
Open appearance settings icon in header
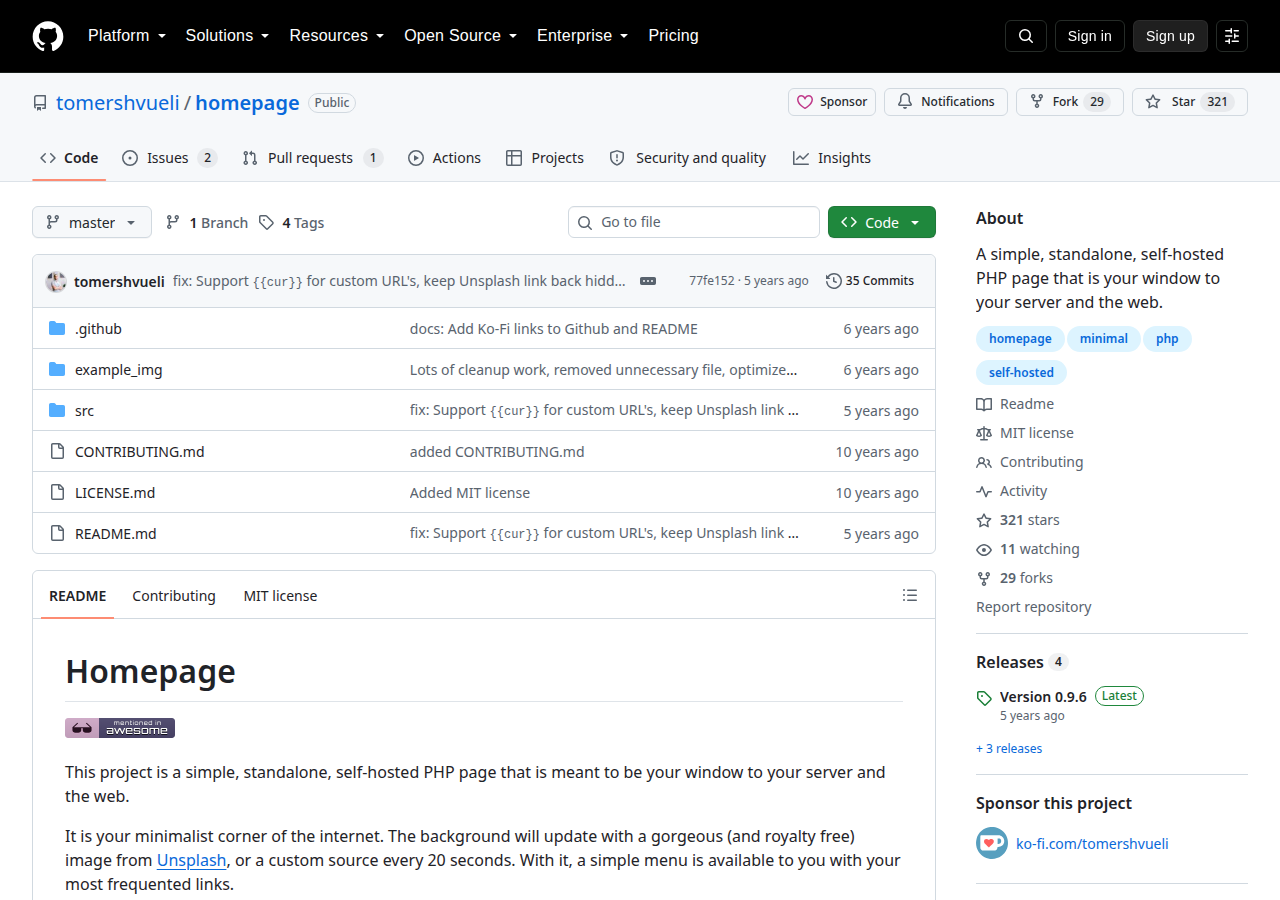pyautogui.click(x=1232, y=36)
